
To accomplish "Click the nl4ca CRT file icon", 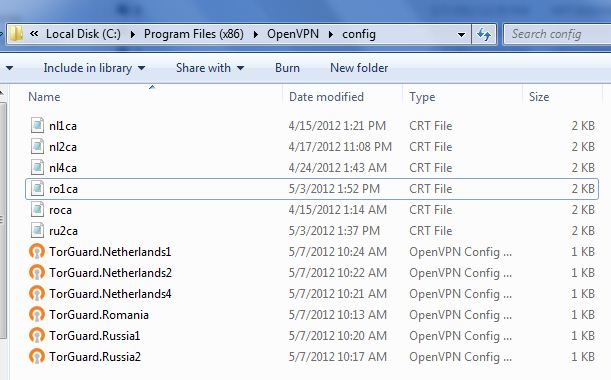I will click(x=37, y=168).
